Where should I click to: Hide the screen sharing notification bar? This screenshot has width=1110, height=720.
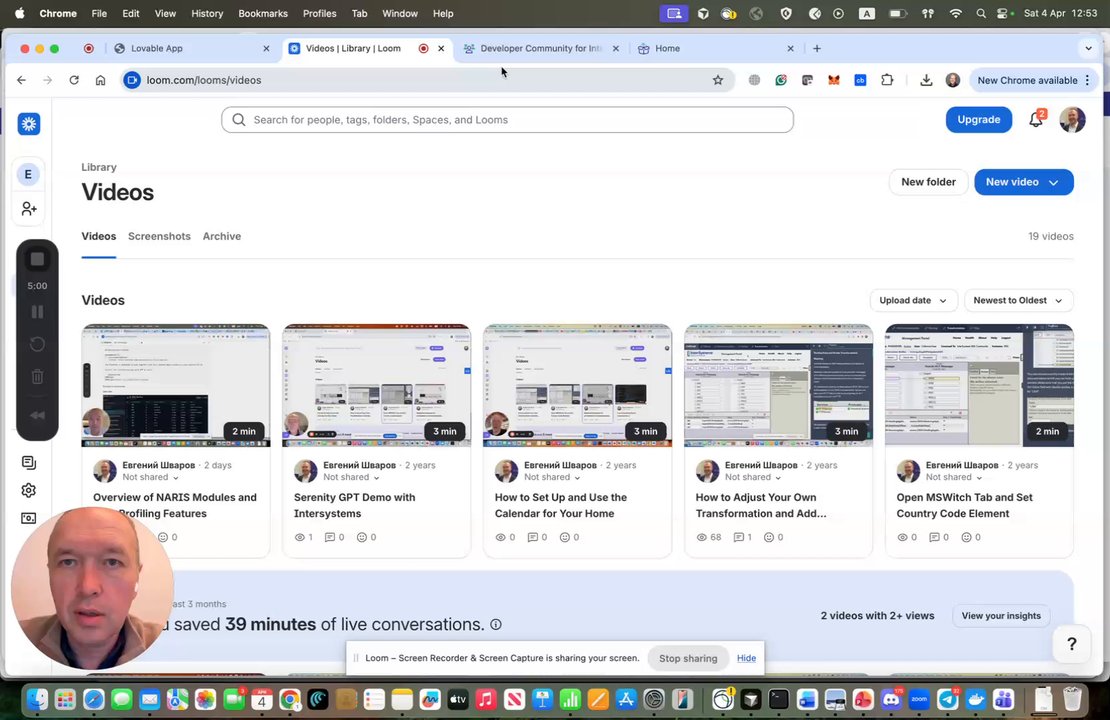tap(746, 658)
